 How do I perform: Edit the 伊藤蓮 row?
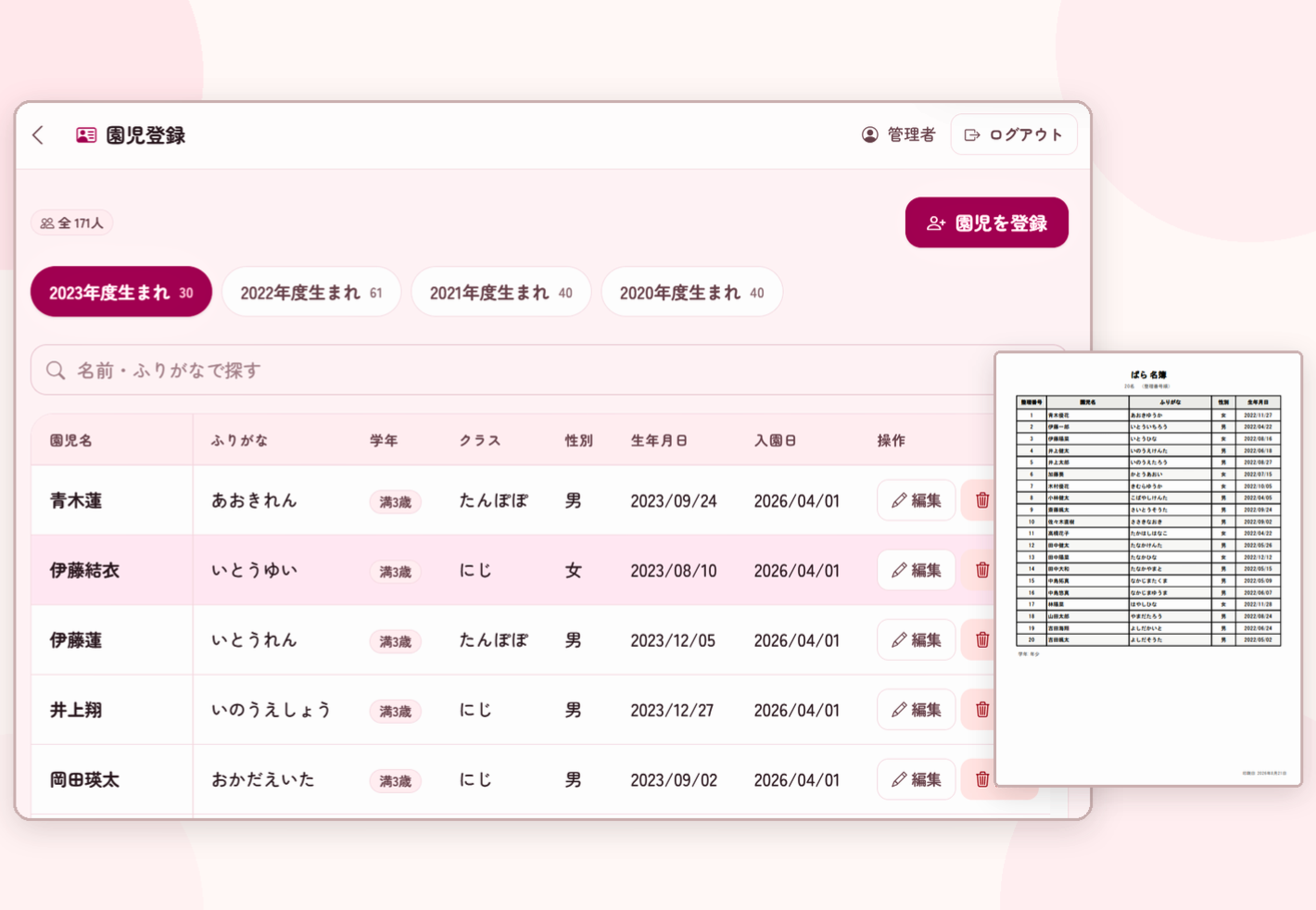(917, 640)
